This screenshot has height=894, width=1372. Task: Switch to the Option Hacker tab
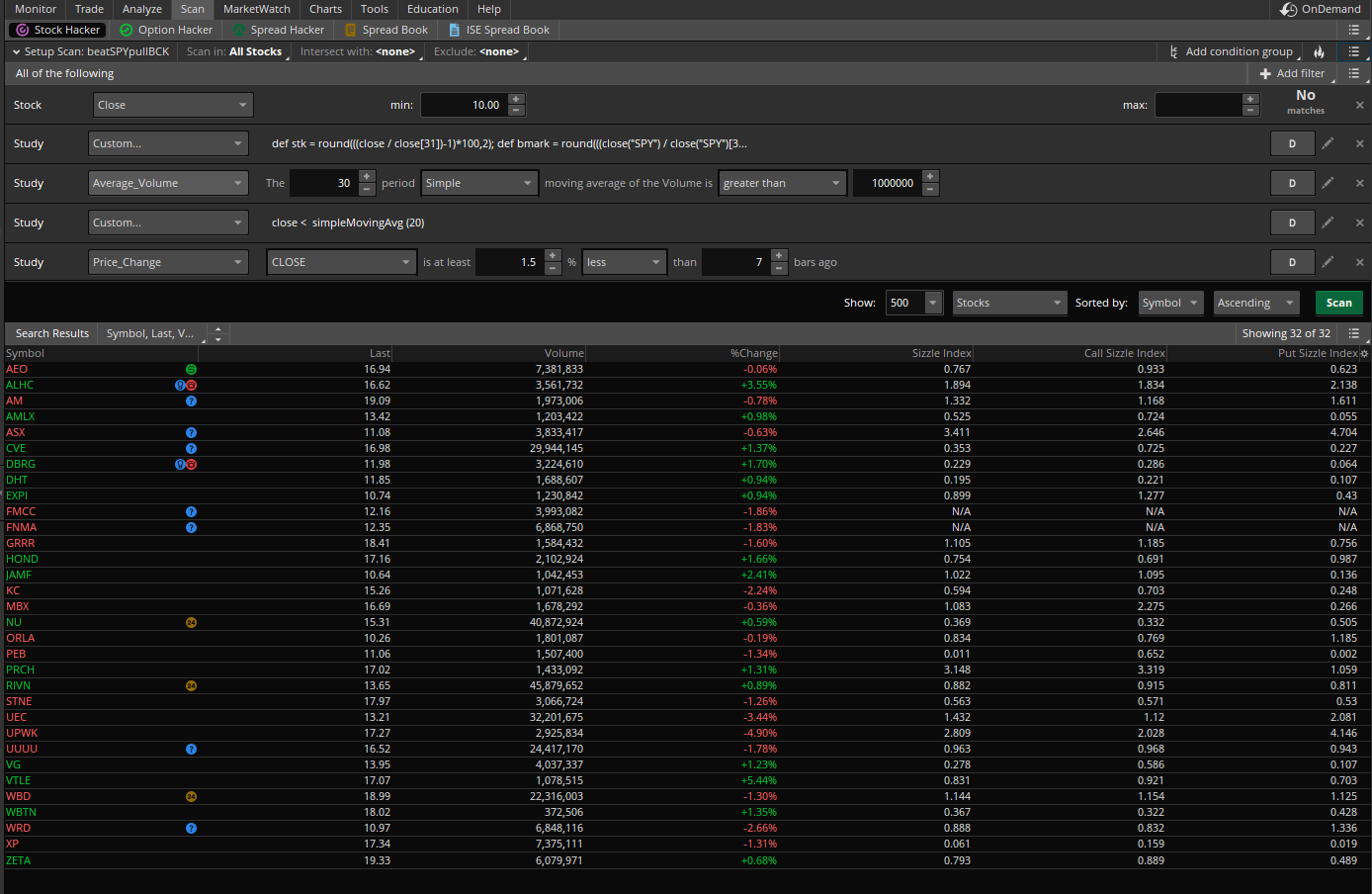[166, 30]
